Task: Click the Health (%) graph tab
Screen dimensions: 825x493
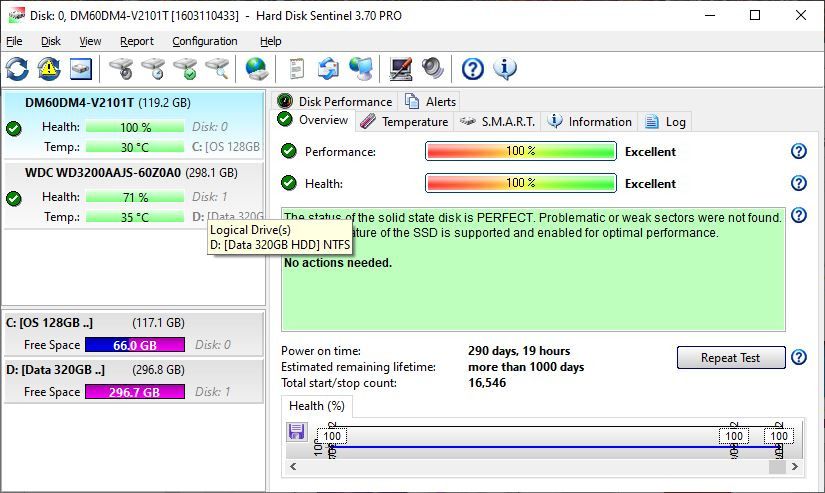Action: tap(317, 406)
